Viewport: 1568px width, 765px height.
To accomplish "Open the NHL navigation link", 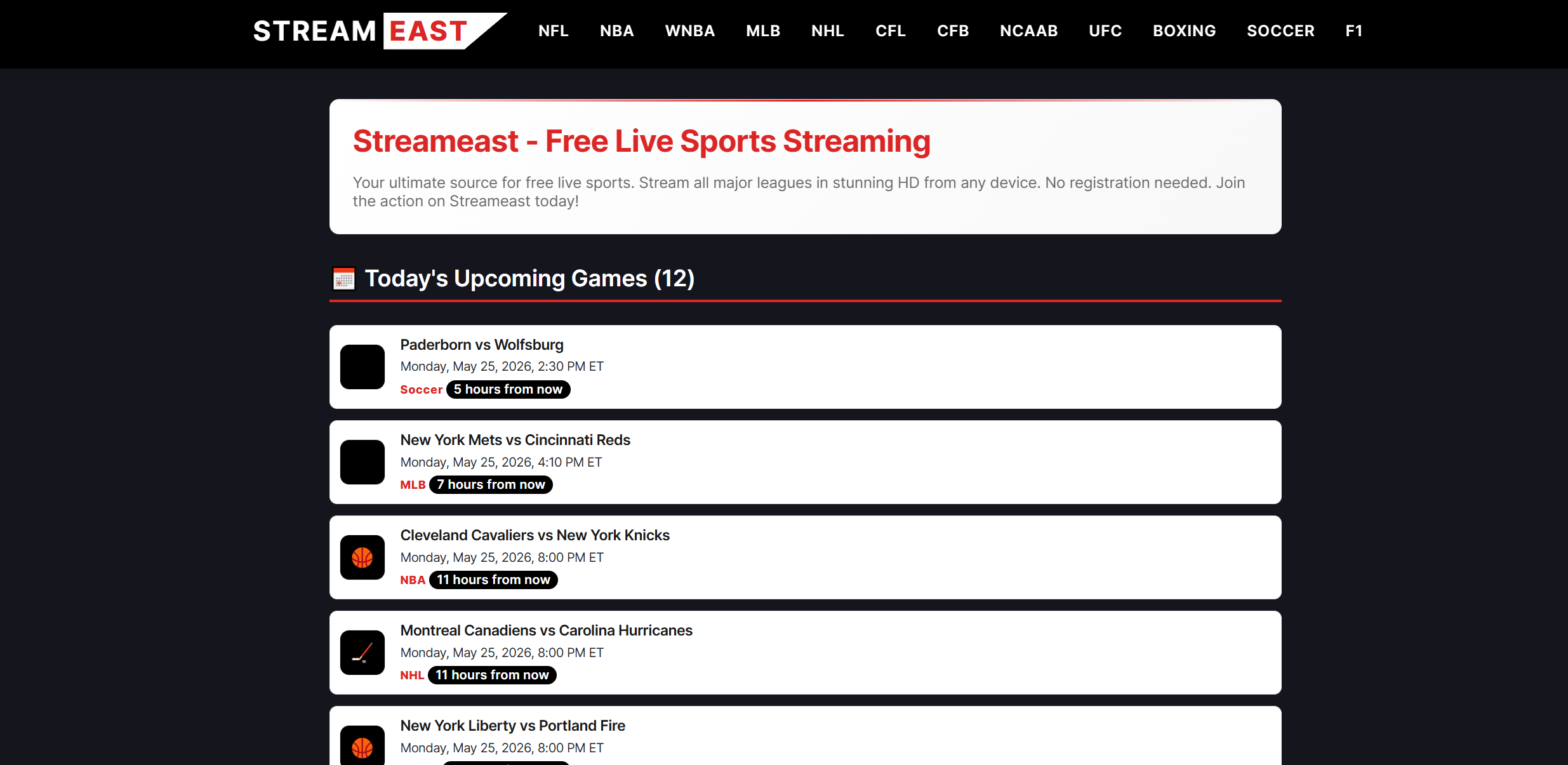I will pos(828,31).
